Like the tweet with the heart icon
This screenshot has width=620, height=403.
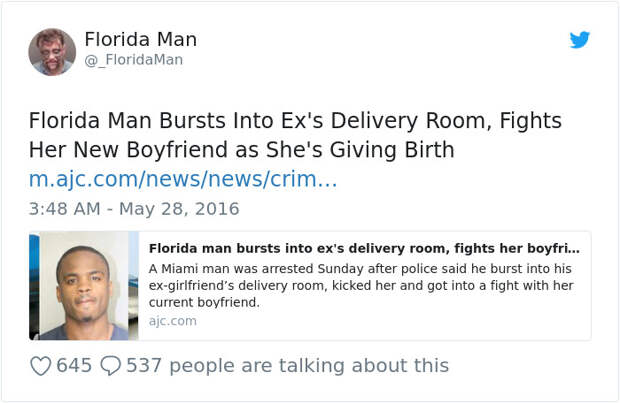pyautogui.click(x=40, y=366)
